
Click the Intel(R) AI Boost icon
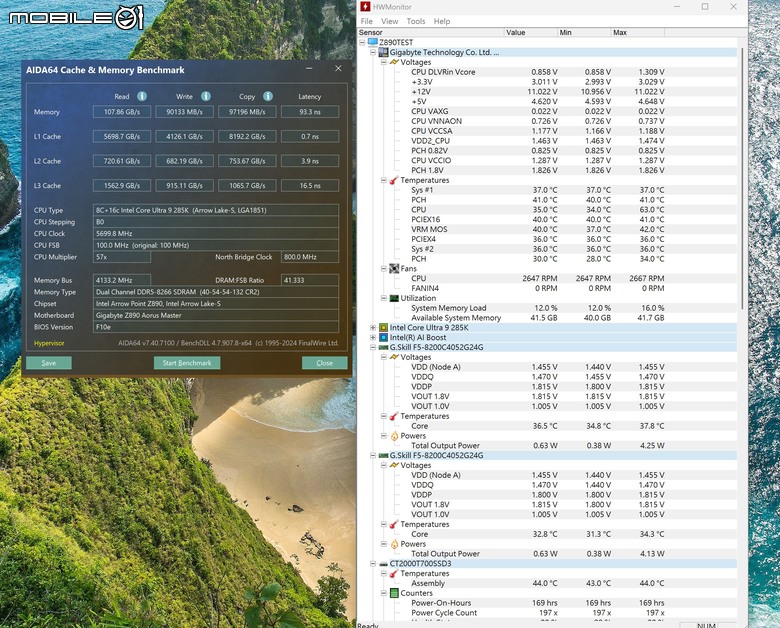click(384, 337)
